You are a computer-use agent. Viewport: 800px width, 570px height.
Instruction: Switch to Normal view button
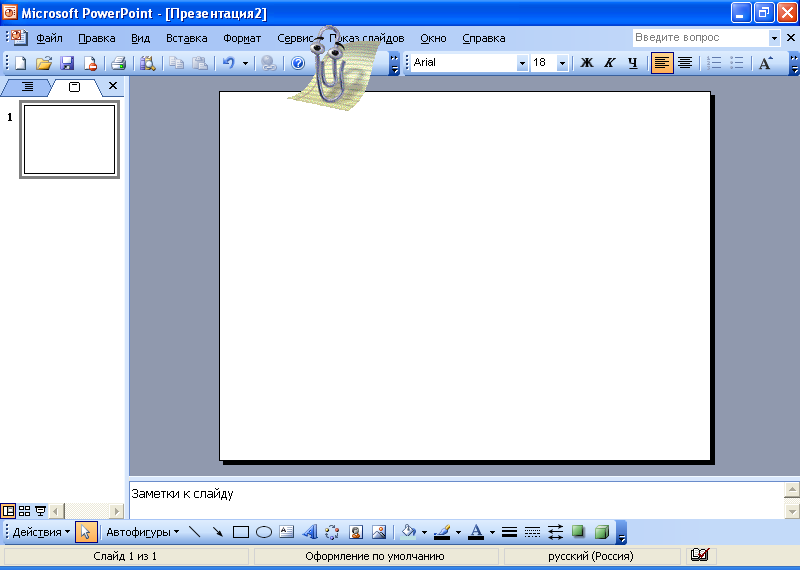pyautogui.click(x=8, y=510)
